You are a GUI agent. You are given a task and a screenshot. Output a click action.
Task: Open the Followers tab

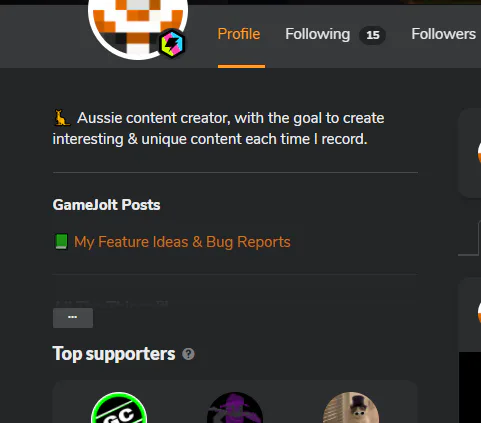(x=444, y=34)
